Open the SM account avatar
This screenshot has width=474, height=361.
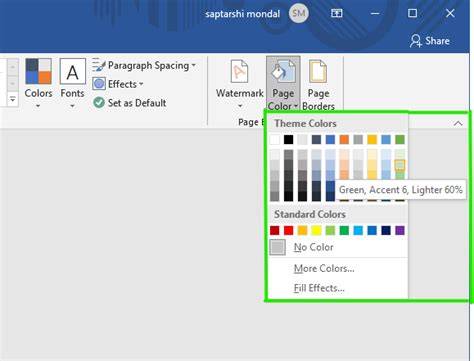pyautogui.click(x=299, y=13)
